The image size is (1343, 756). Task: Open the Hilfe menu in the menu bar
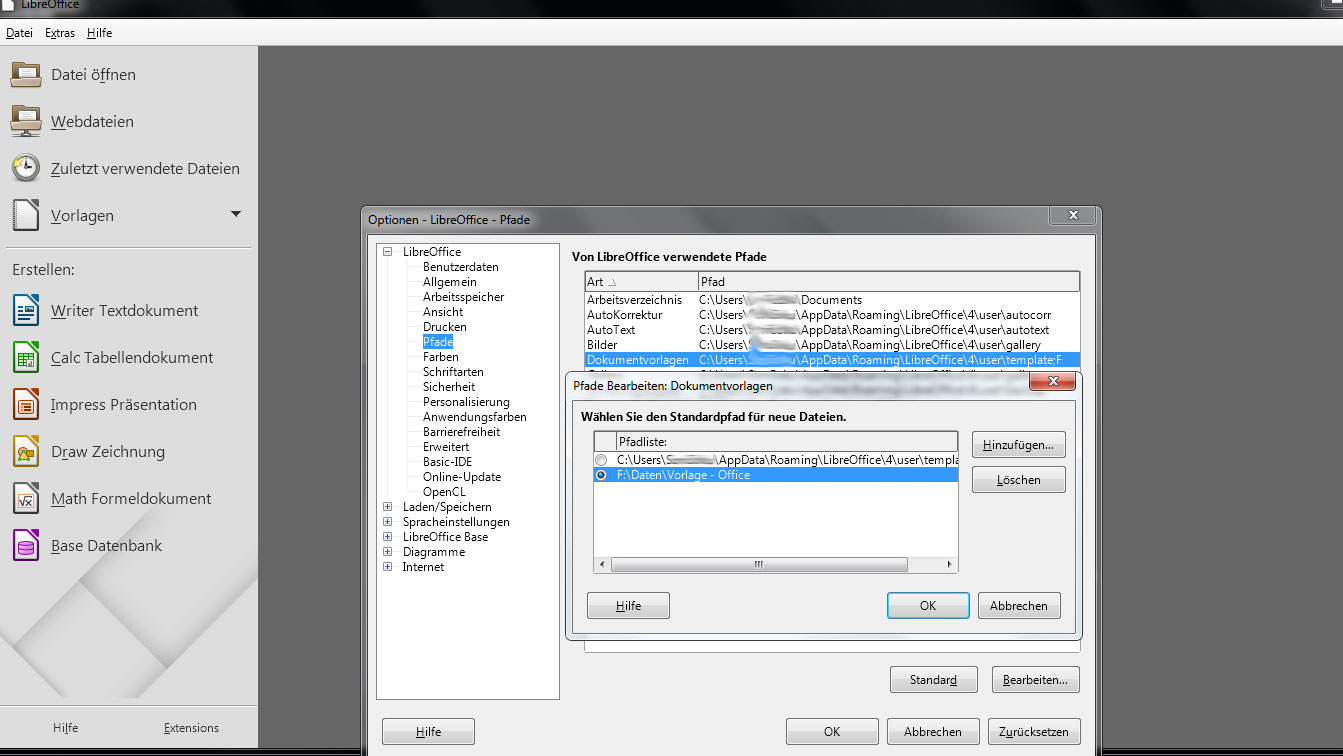(100, 33)
